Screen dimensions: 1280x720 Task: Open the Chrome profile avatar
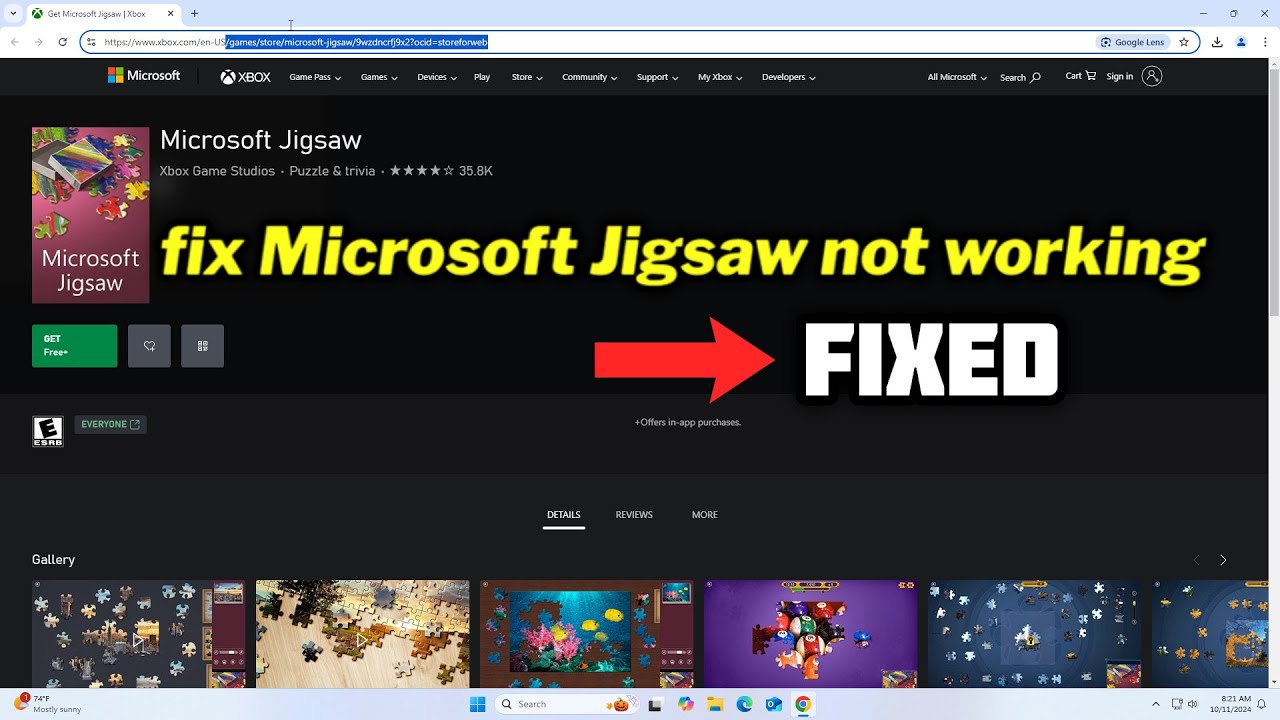point(1241,42)
